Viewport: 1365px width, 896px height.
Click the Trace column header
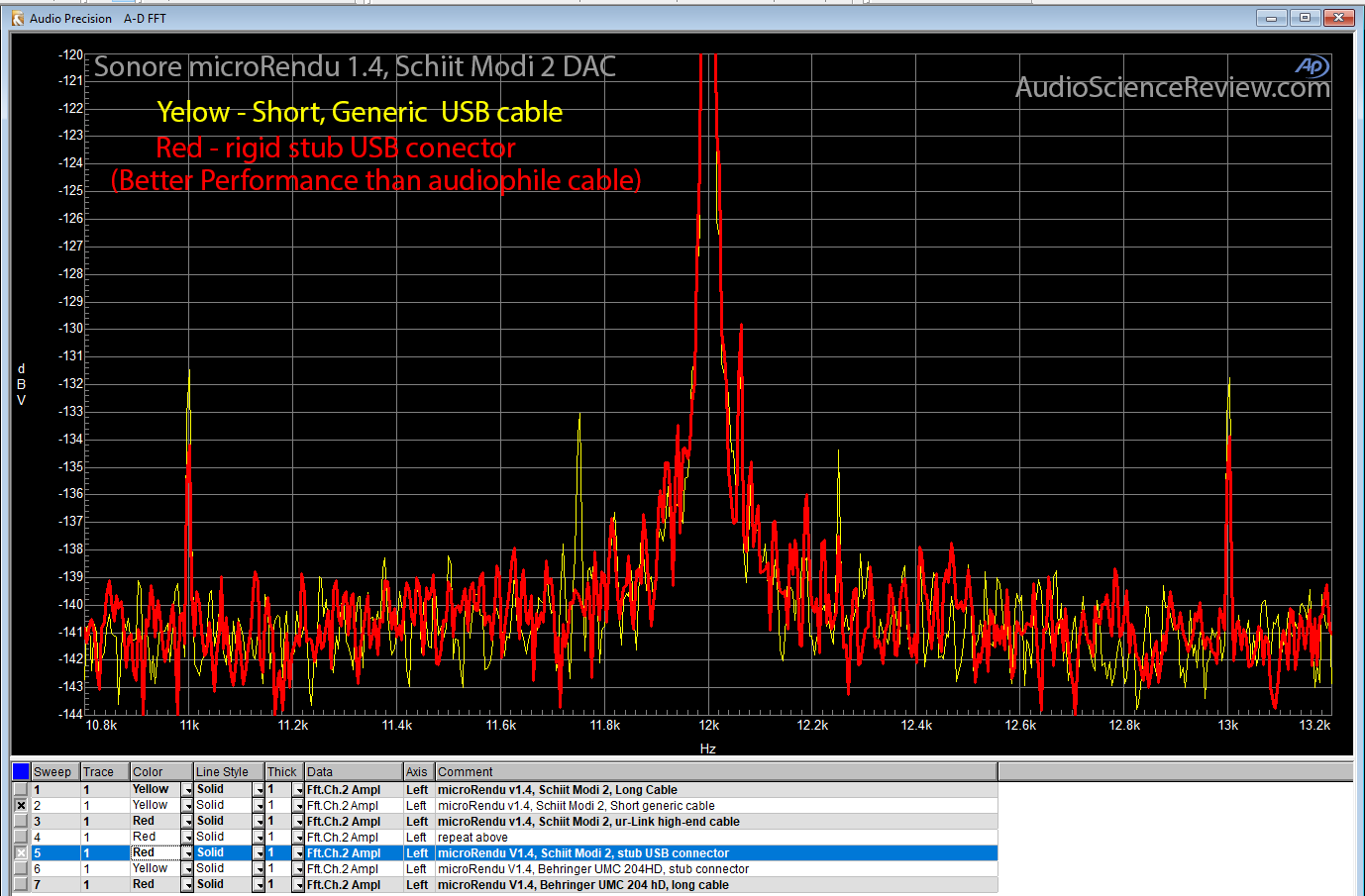(x=105, y=772)
